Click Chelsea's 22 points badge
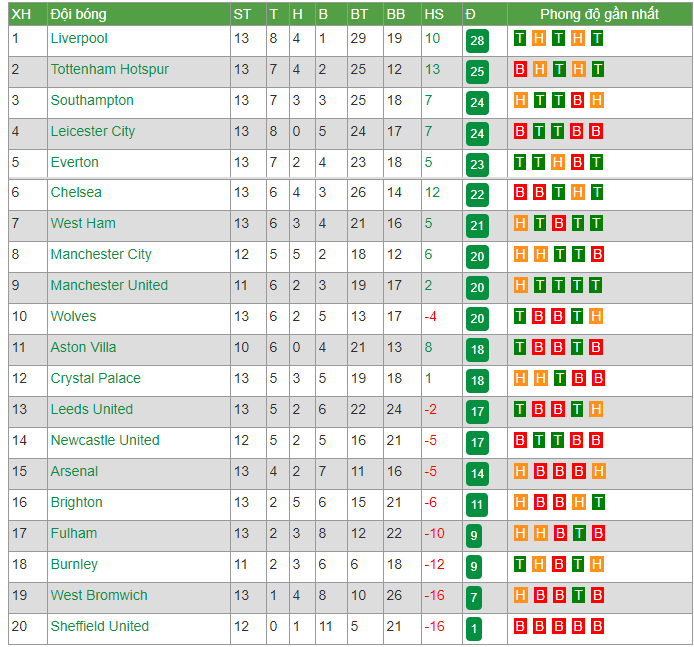 click(x=477, y=195)
